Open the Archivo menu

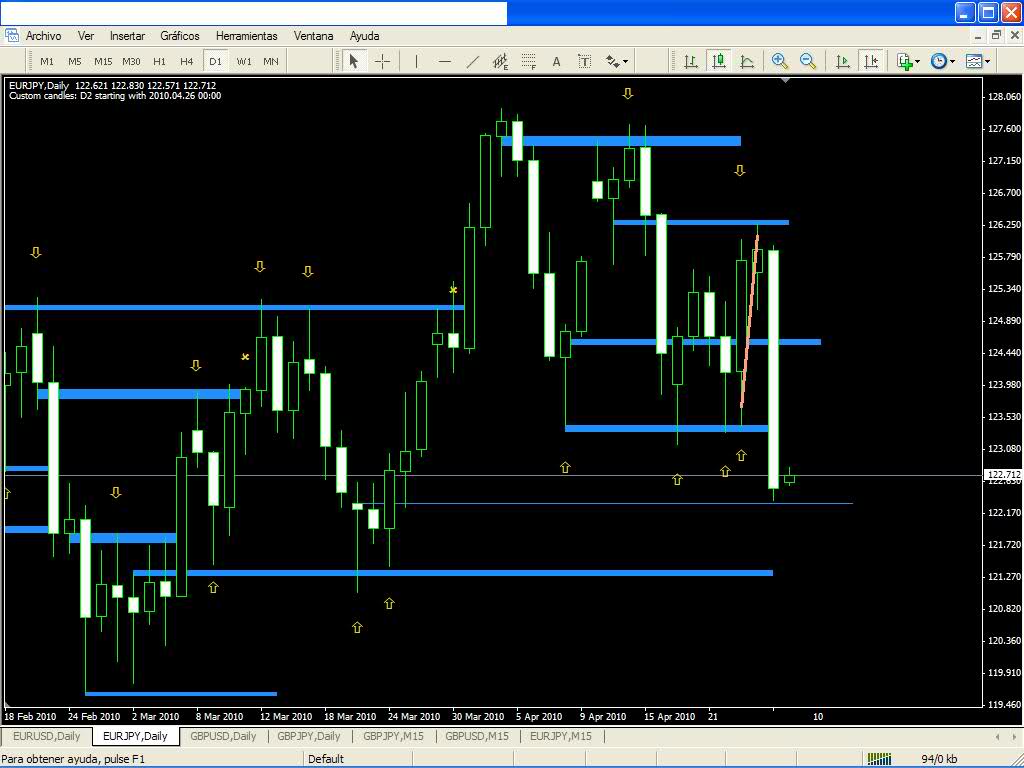pyautogui.click(x=44, y=36)
